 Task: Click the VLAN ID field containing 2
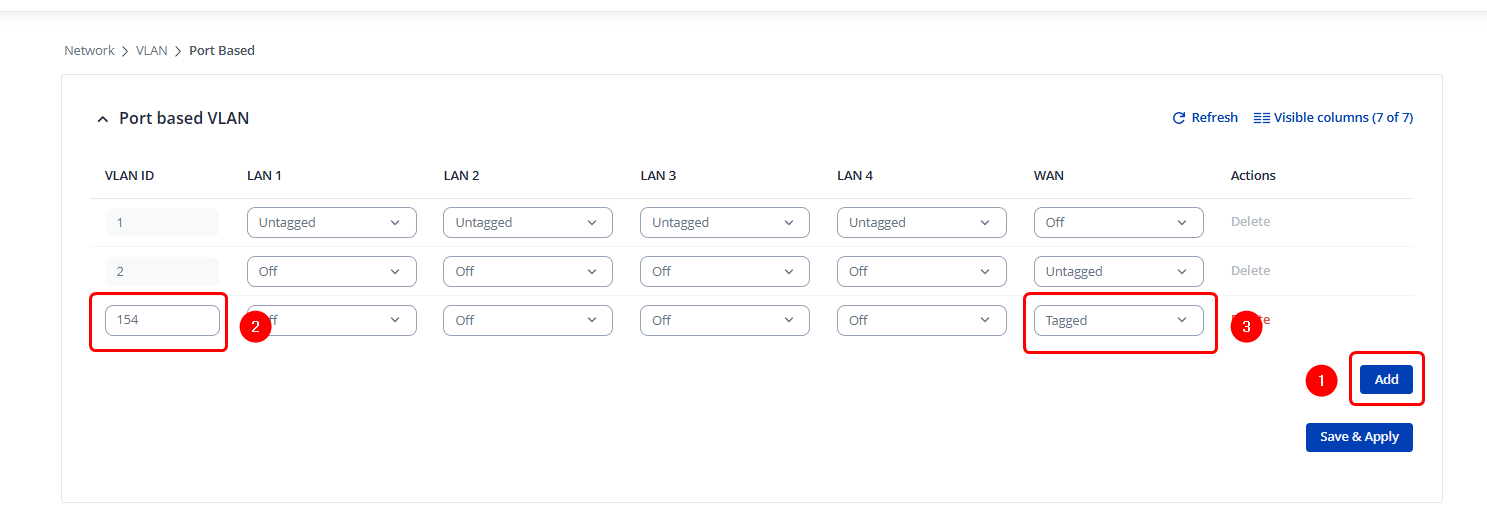click(x=162, y=272)
